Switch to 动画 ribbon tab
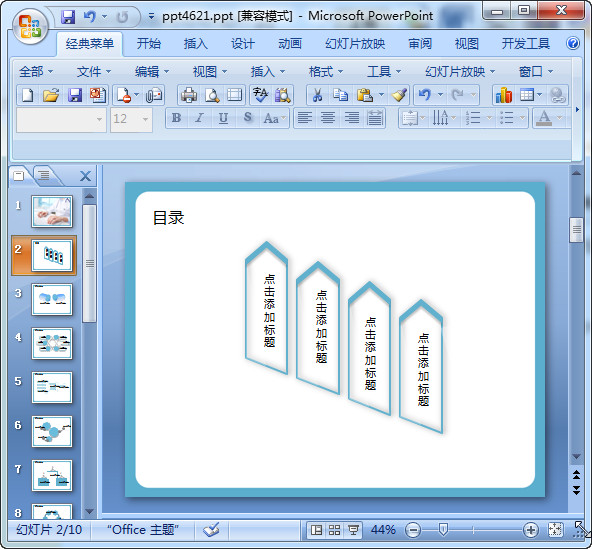The image size is (592, 549). click(290, 44)
